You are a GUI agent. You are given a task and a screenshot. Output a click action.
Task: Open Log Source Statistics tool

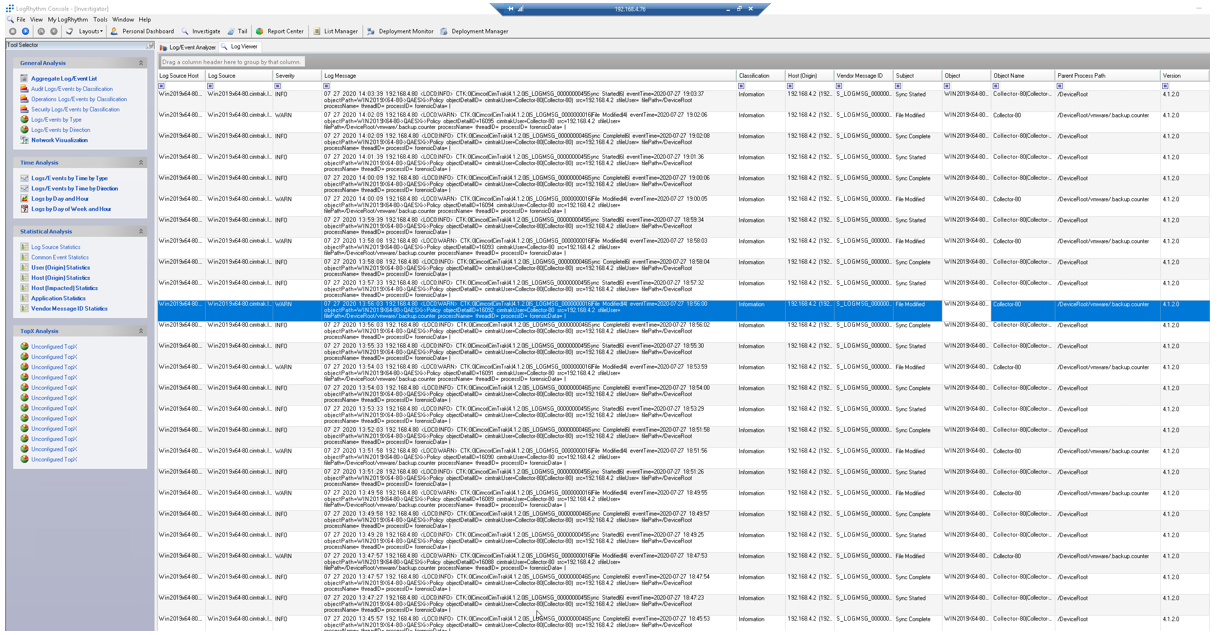tap(55, 247)
